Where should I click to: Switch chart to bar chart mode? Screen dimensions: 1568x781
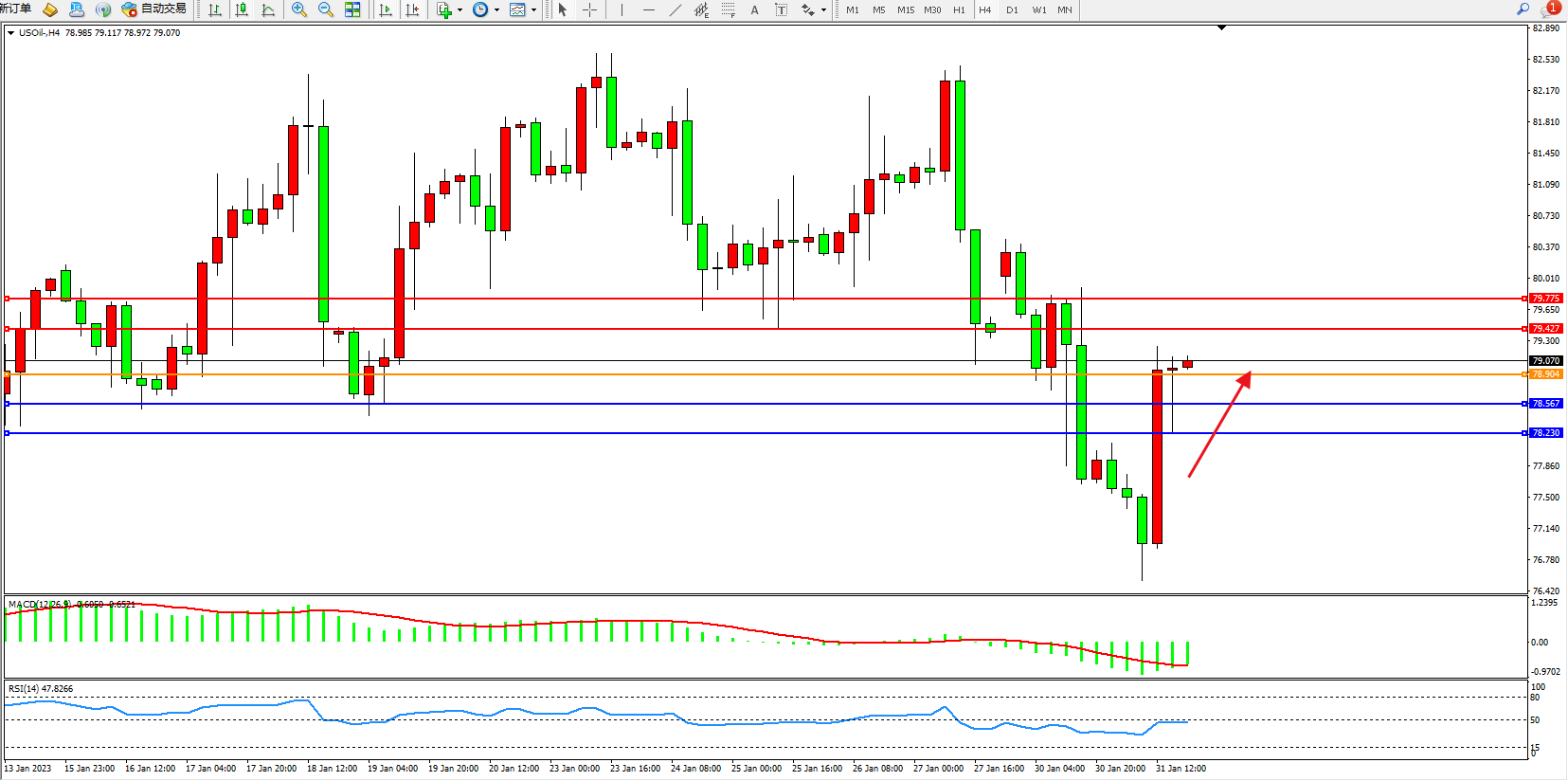(215, 9)
